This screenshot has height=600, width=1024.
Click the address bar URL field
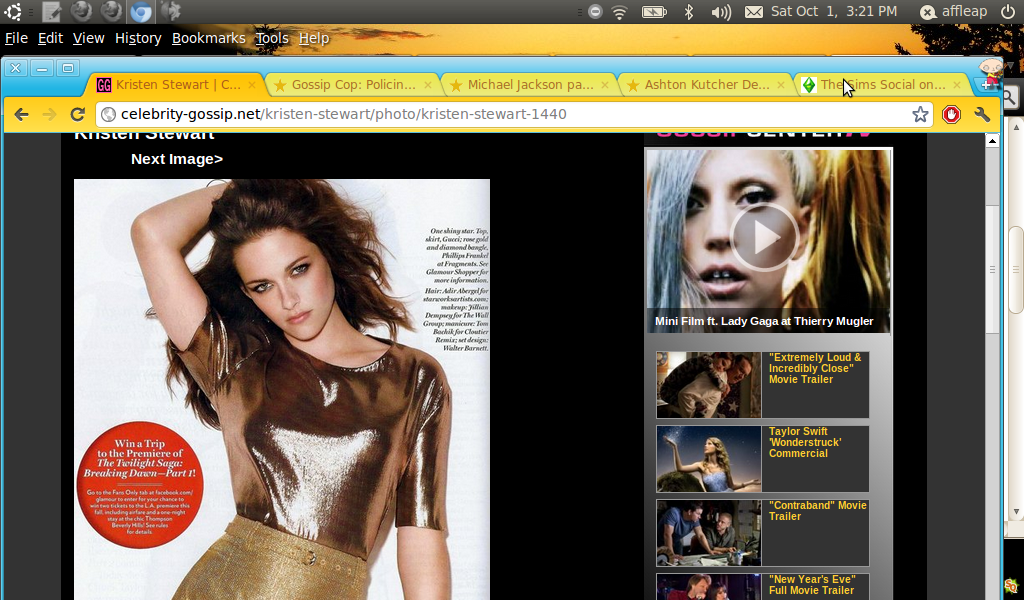pos(513,114)
